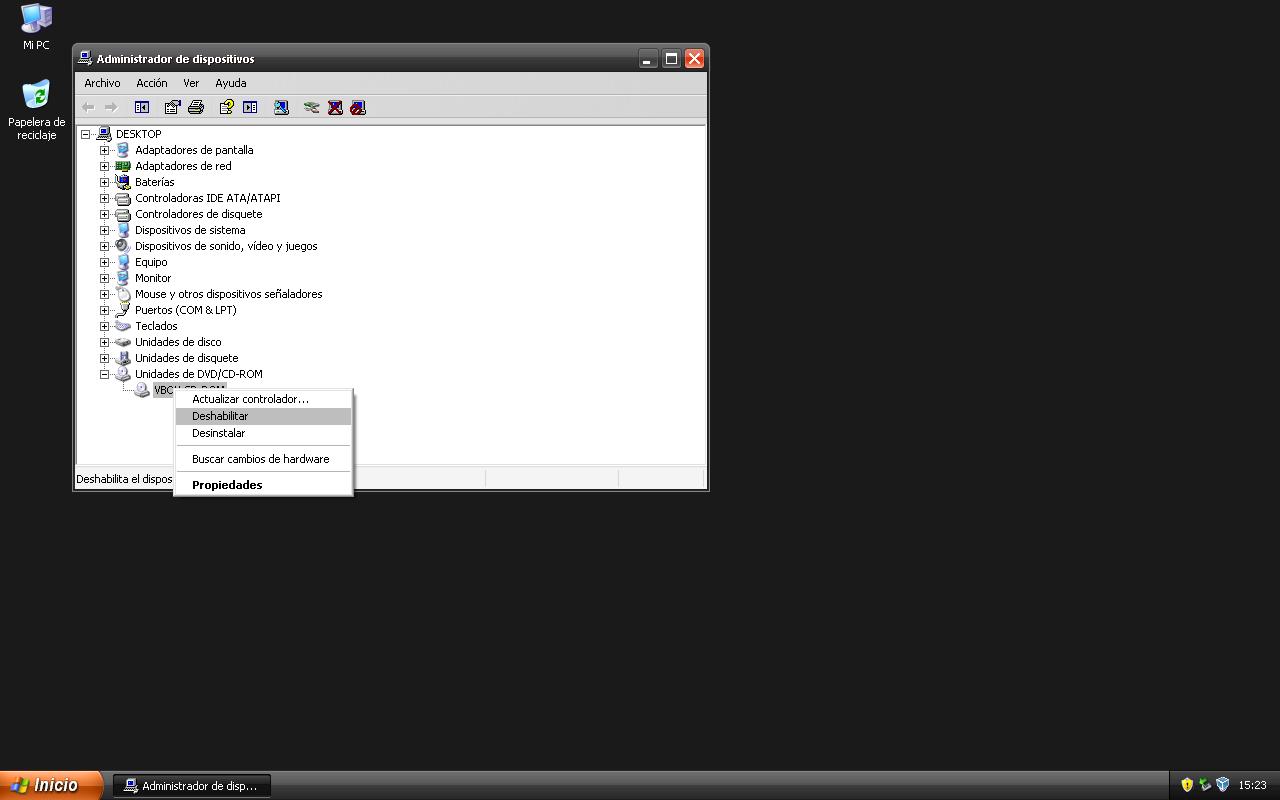This screenshot has height=800, width=1280.
Task: Click the Show/Hide console tree toolbar icon
Action: 142,107
